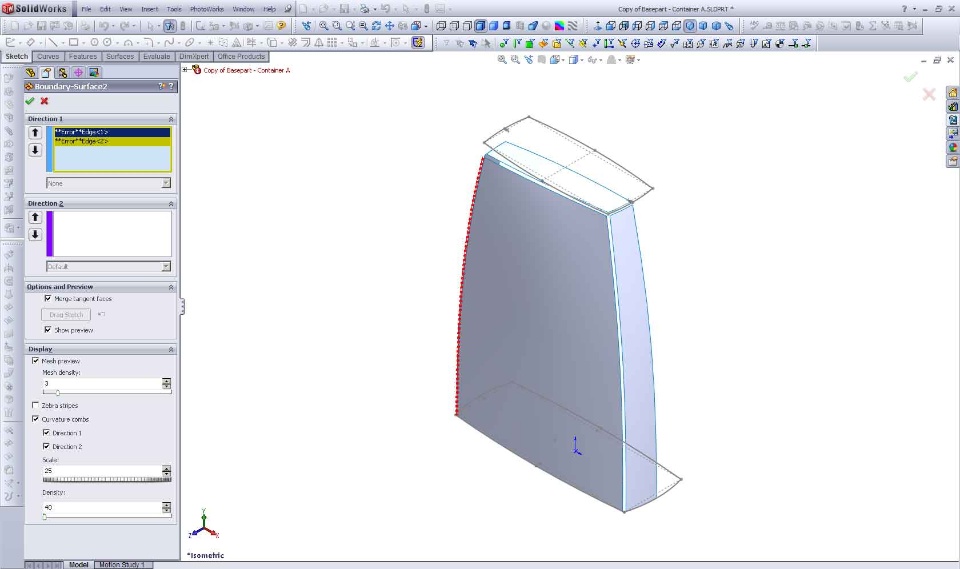Viewport: 960px width, 569px height.
Task: Open the DimXpert tab
Action: (x=194, y=56)
